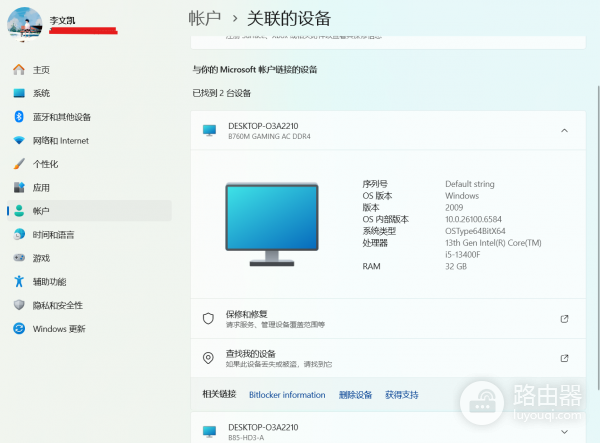Click the B760M GAMING device monitor icon
Viewport: 600px width, 443px height.
(209, 130)
